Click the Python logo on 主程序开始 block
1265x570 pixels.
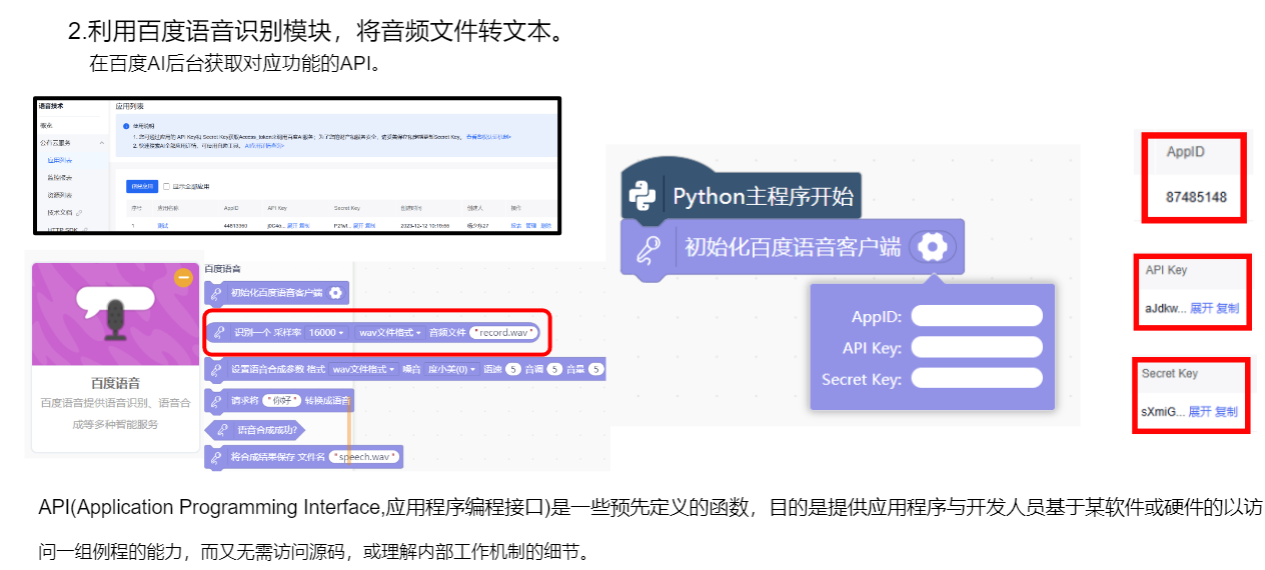point(642,195)
